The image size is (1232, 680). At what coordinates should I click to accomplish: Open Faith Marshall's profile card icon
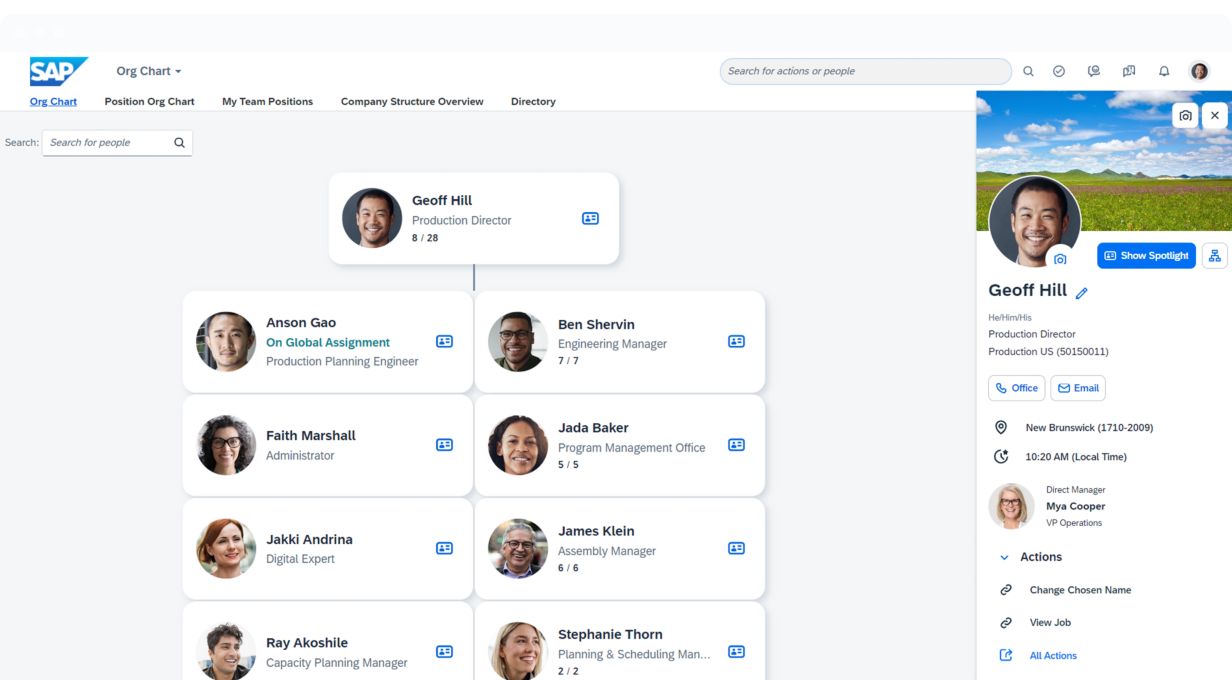444,445
